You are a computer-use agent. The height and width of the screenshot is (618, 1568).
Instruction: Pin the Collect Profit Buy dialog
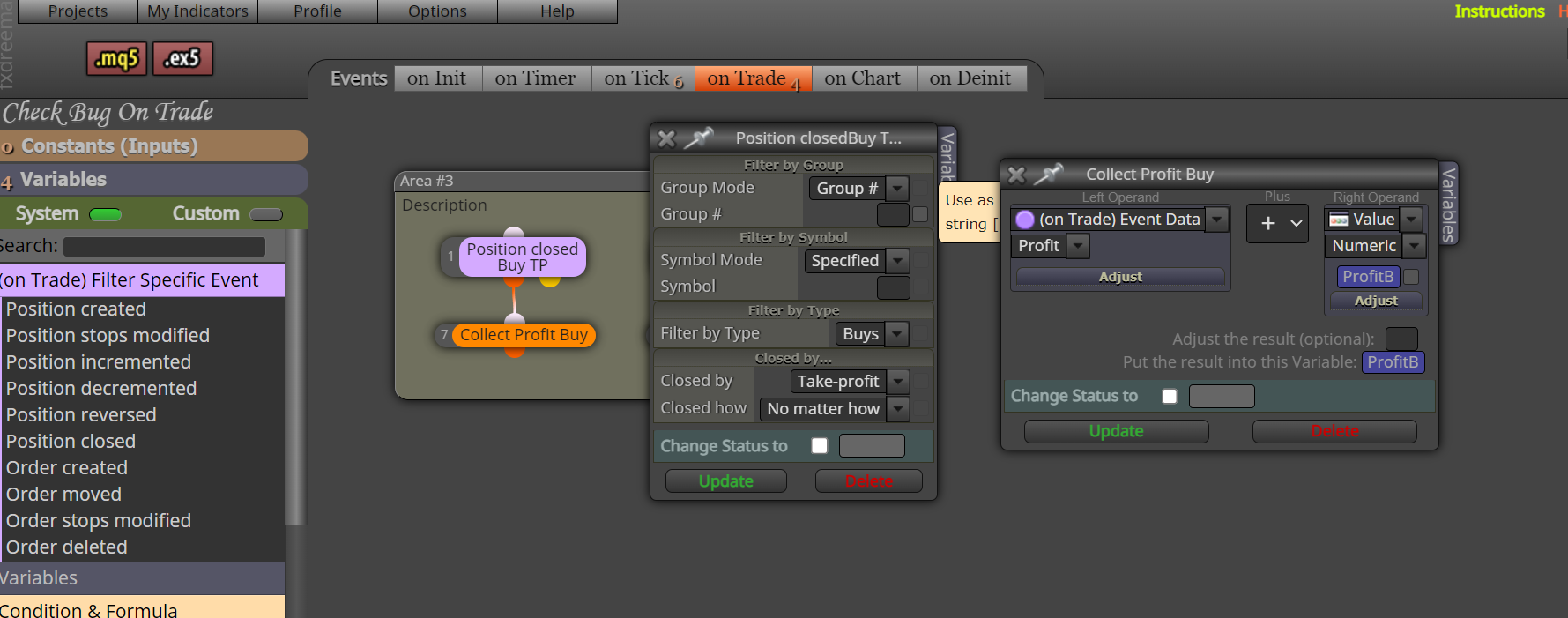pos(1048,174)
